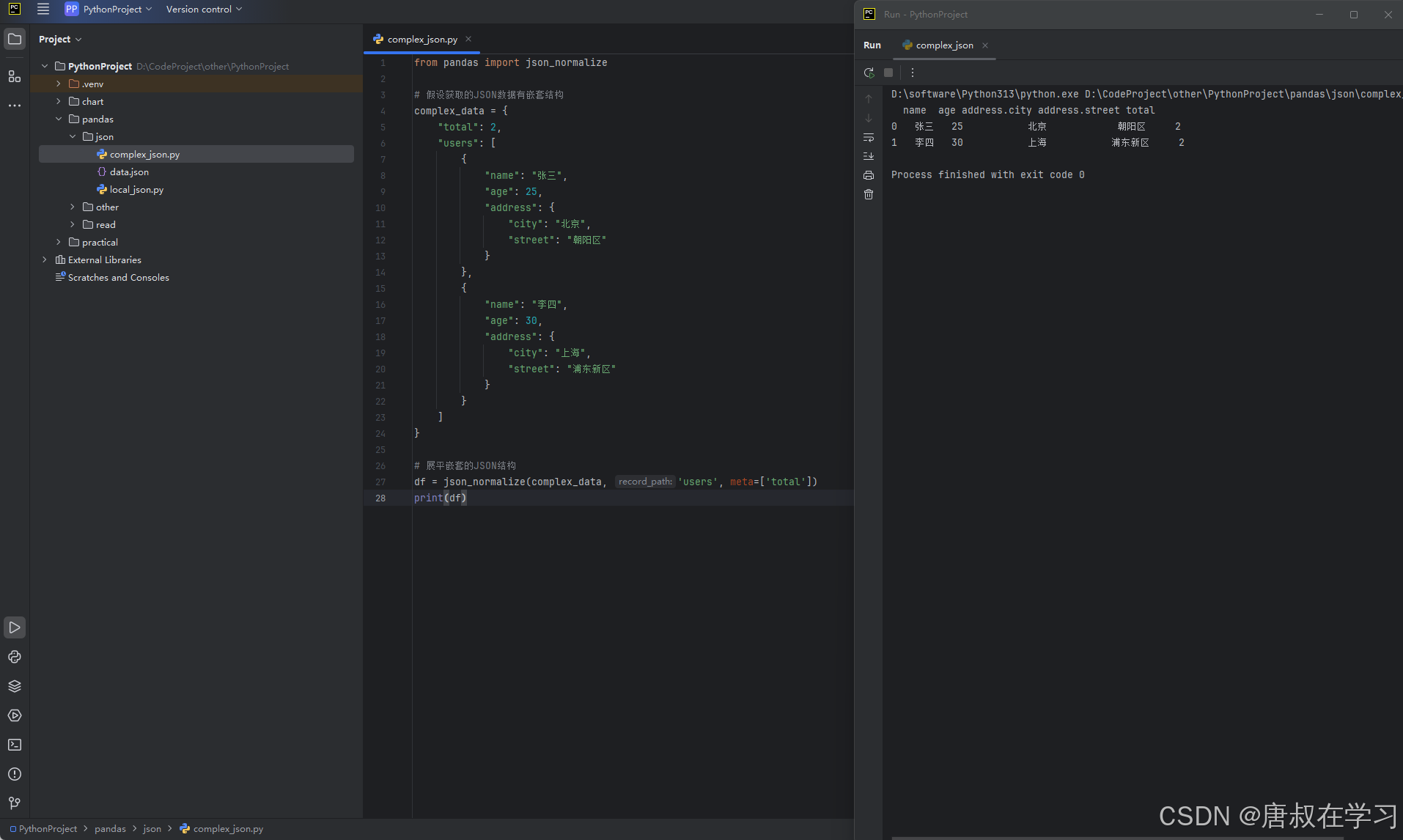Click the Stop process button
Viewport: 1403px width, 840px height.
pos(888,73)
